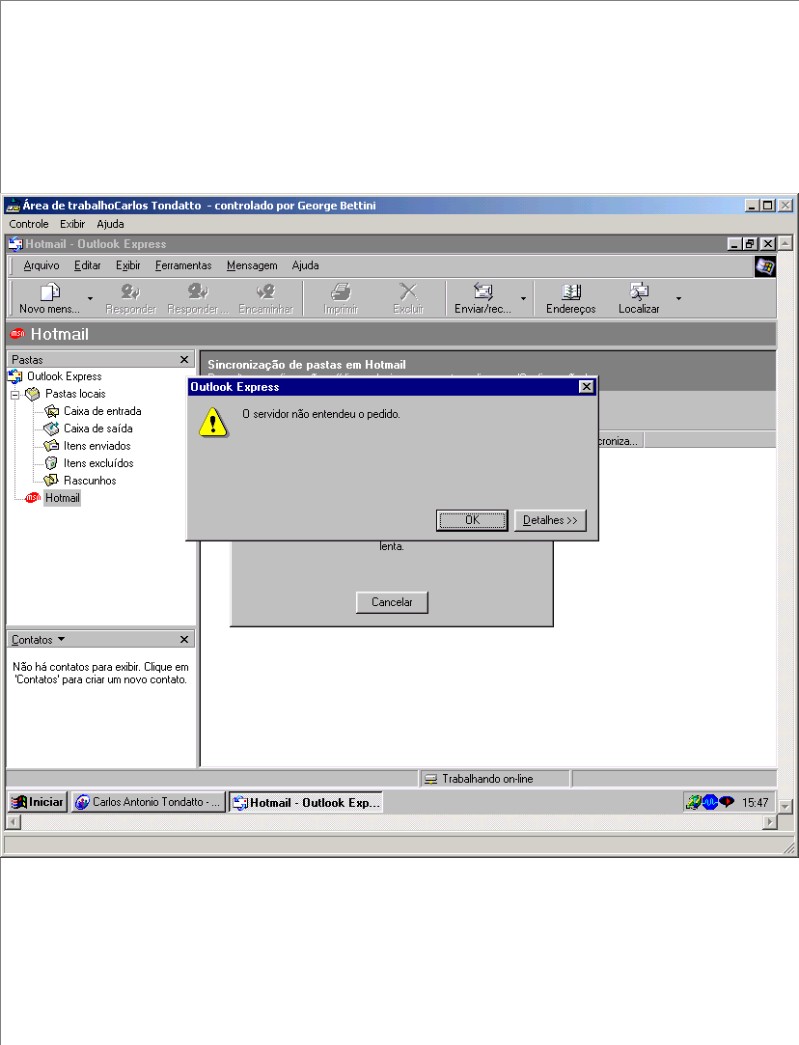Open the Exibir menu in Outlook Express
Screen dimensions: 799x1045
coord(128,265)
